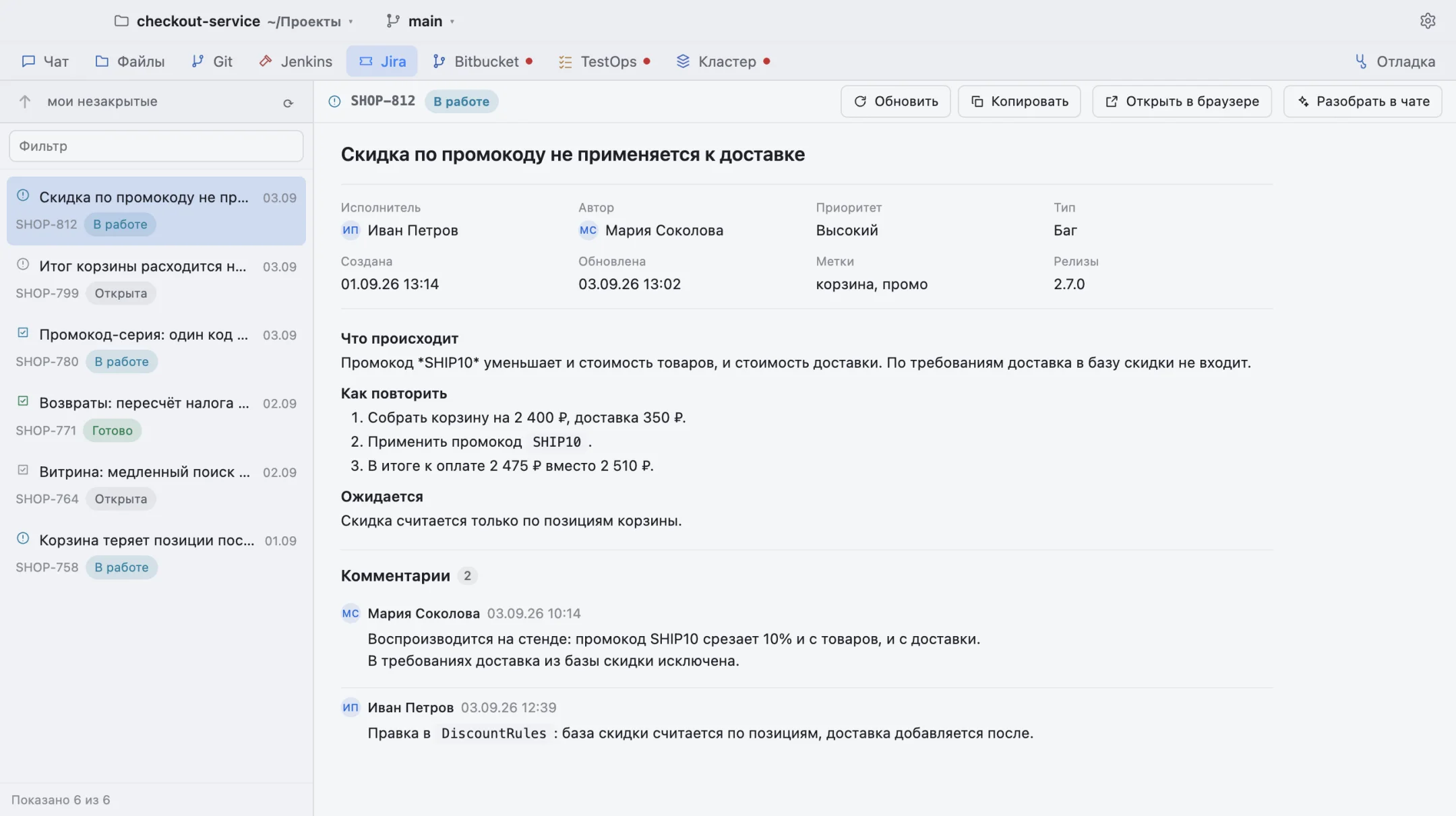Click the Фильтр input field

(156, 146)
